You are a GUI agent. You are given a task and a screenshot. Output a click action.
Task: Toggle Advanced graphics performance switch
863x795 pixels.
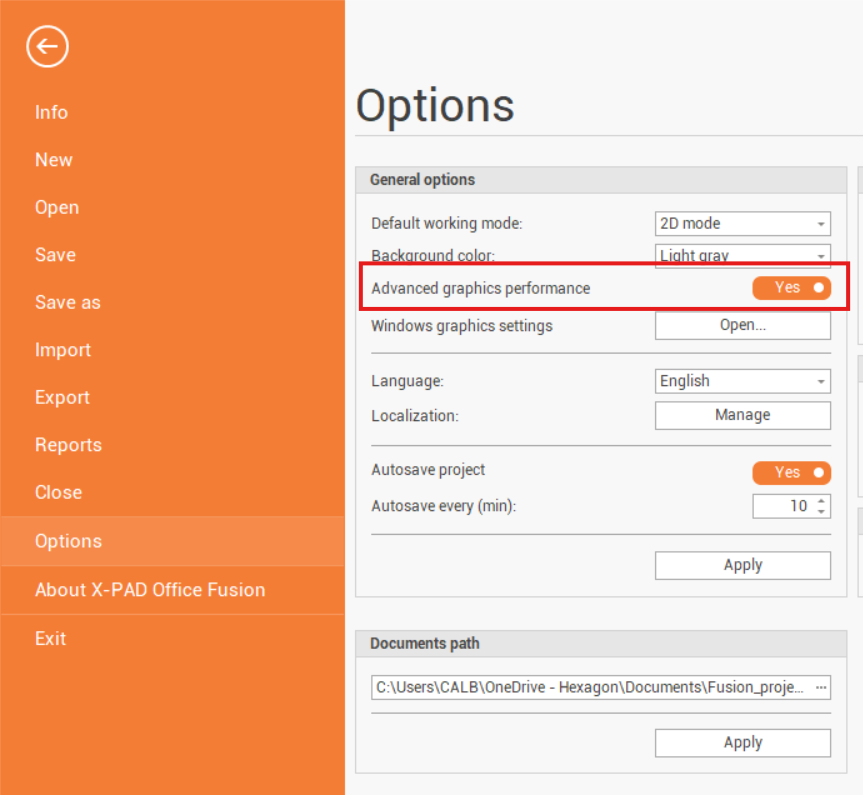tap(791, 288)
